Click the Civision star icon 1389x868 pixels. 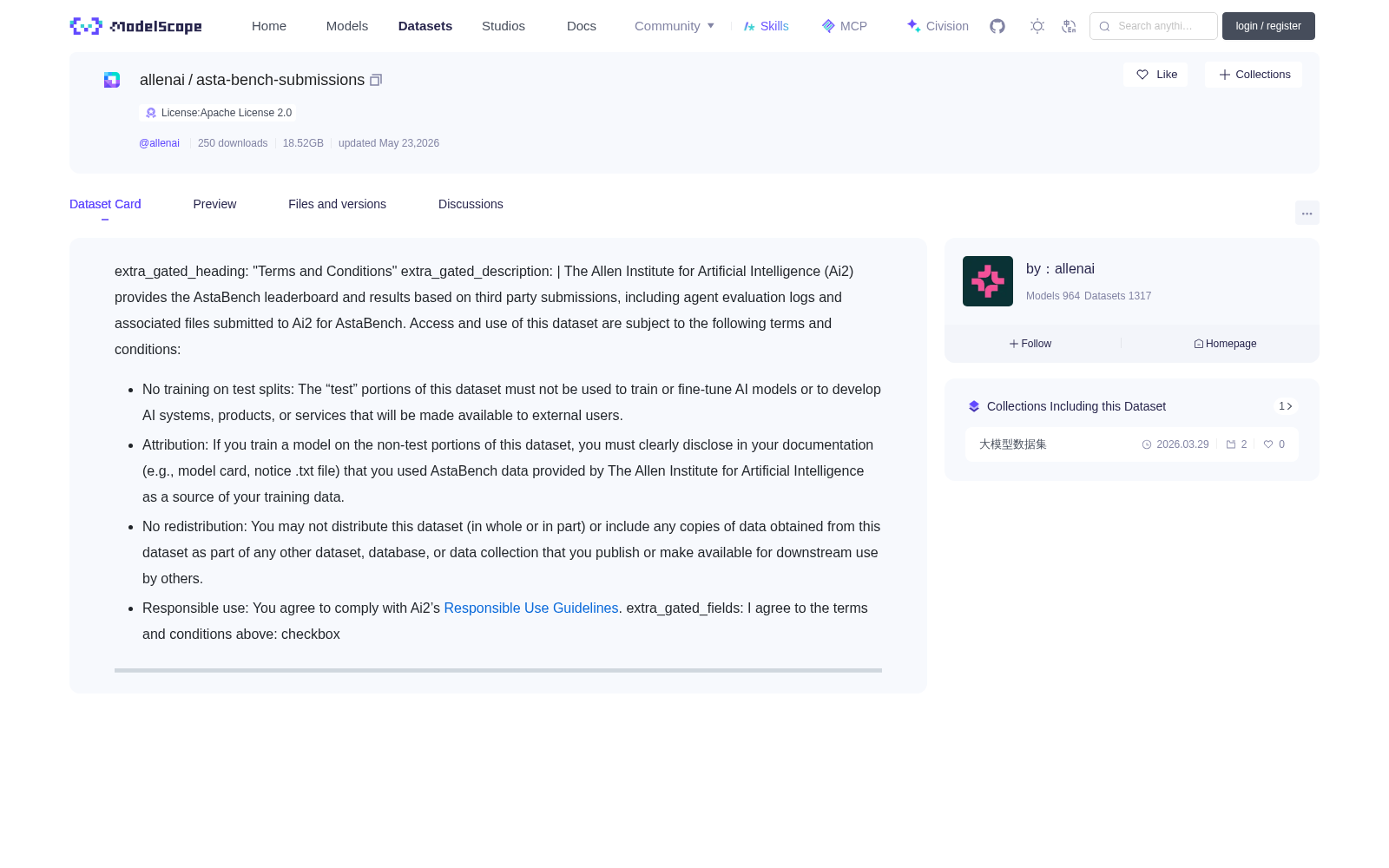click(x=913, y=26)
